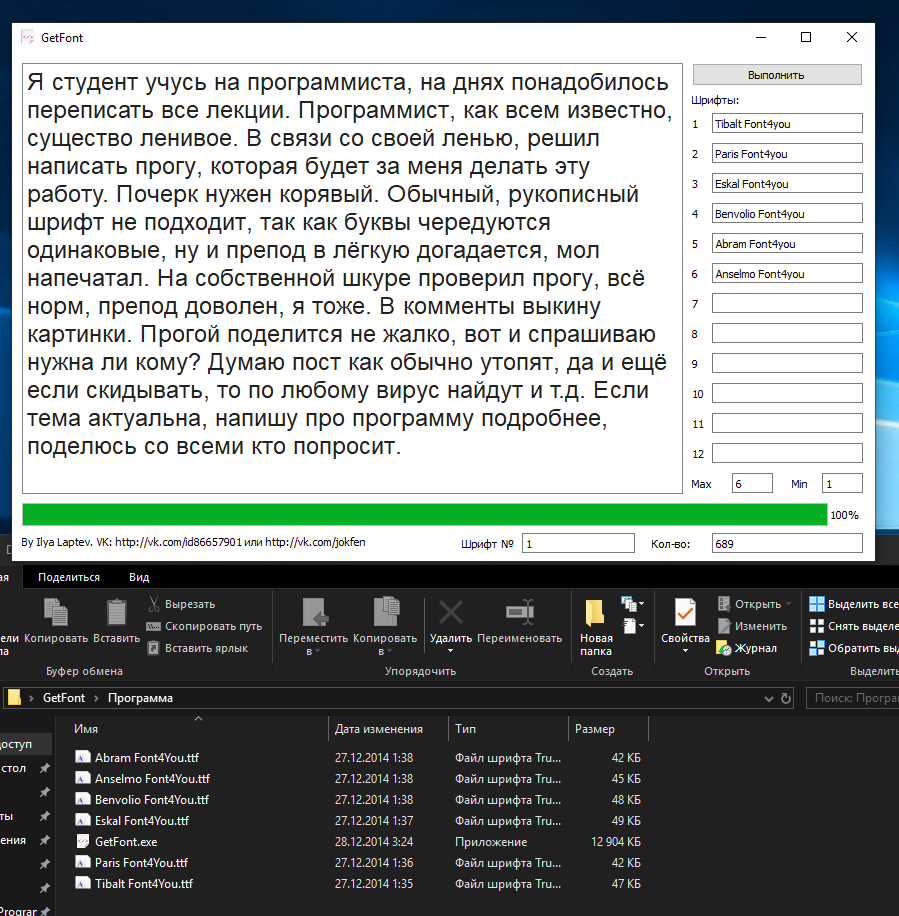Open Свойства properties checkmark icon
899x916 pixels.
(685, 613)
